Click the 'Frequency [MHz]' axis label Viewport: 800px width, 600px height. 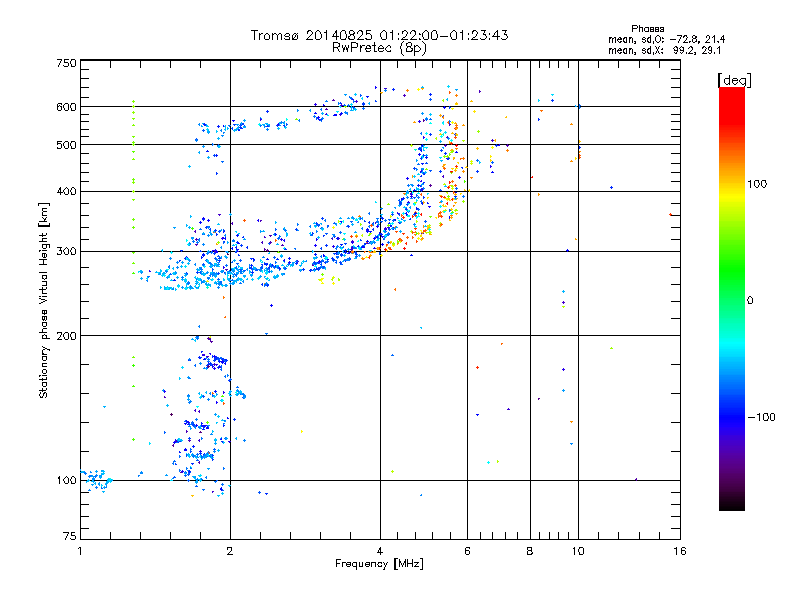tap(379, 564)
